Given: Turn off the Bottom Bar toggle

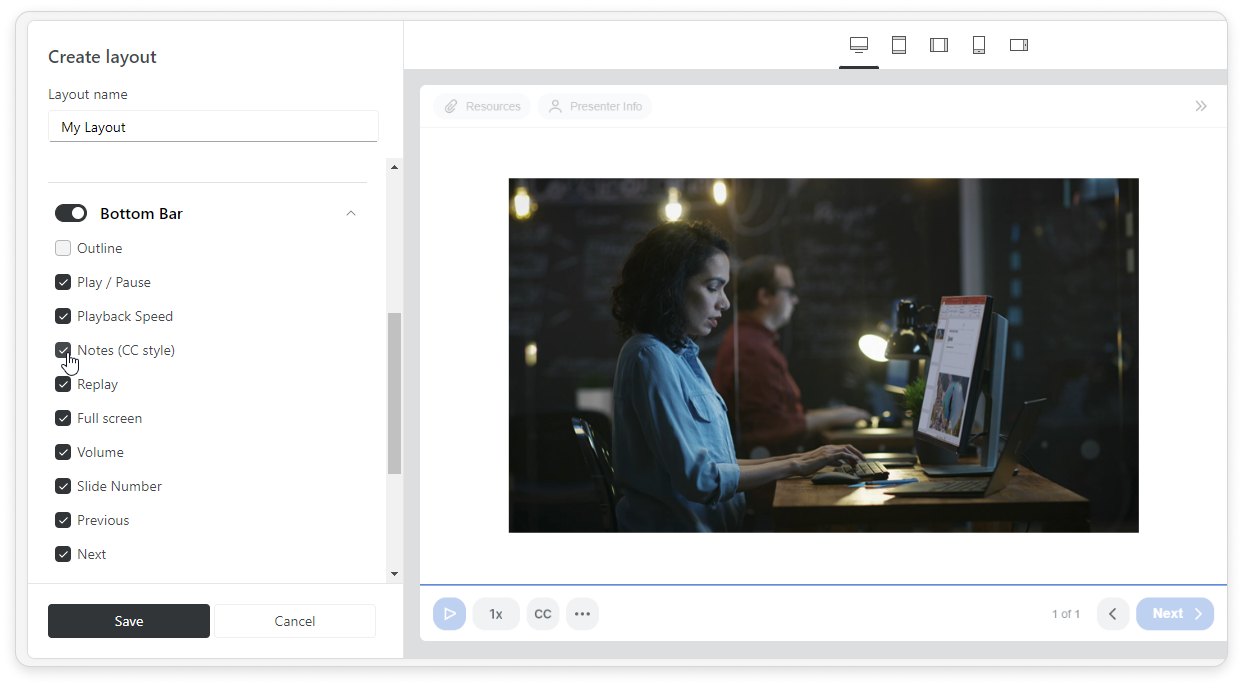Looking at the screenshot, I should click(71, 213).
